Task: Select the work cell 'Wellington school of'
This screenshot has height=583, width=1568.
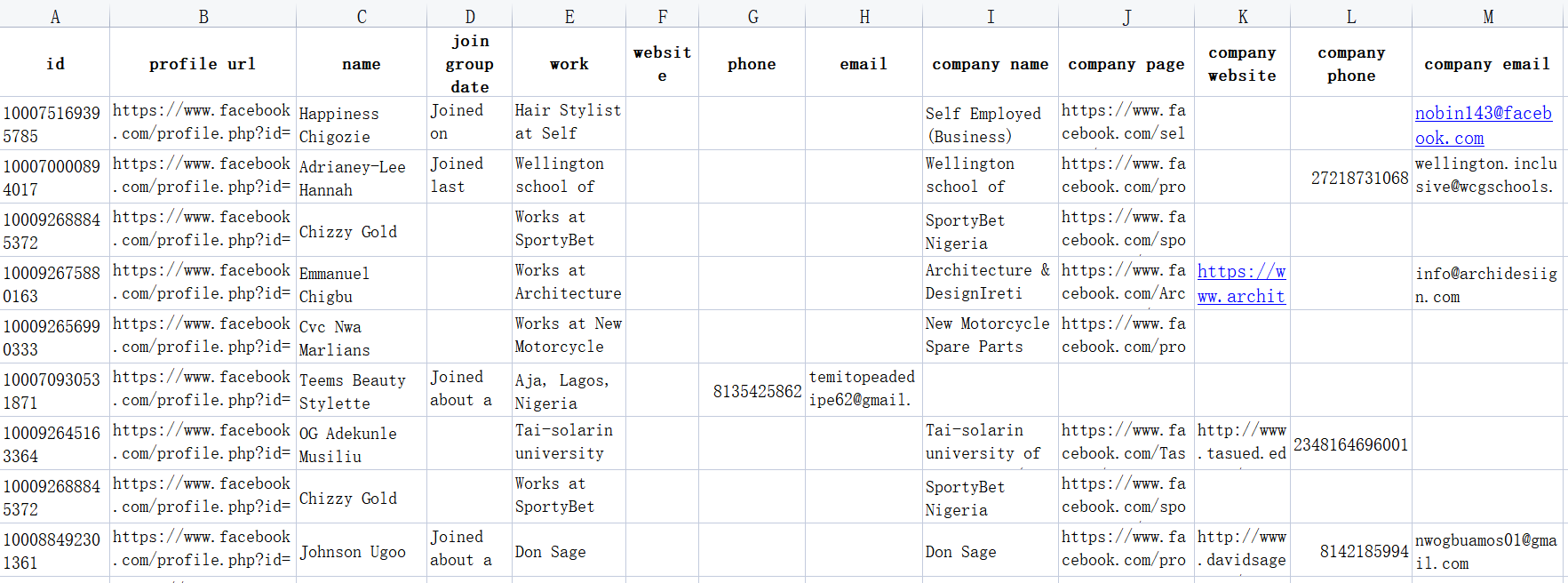Action: [569, 177]
